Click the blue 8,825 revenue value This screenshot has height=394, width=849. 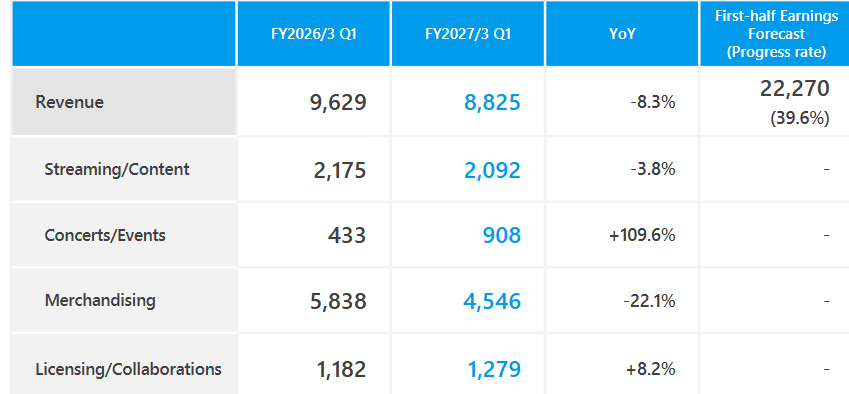(492, 102)
